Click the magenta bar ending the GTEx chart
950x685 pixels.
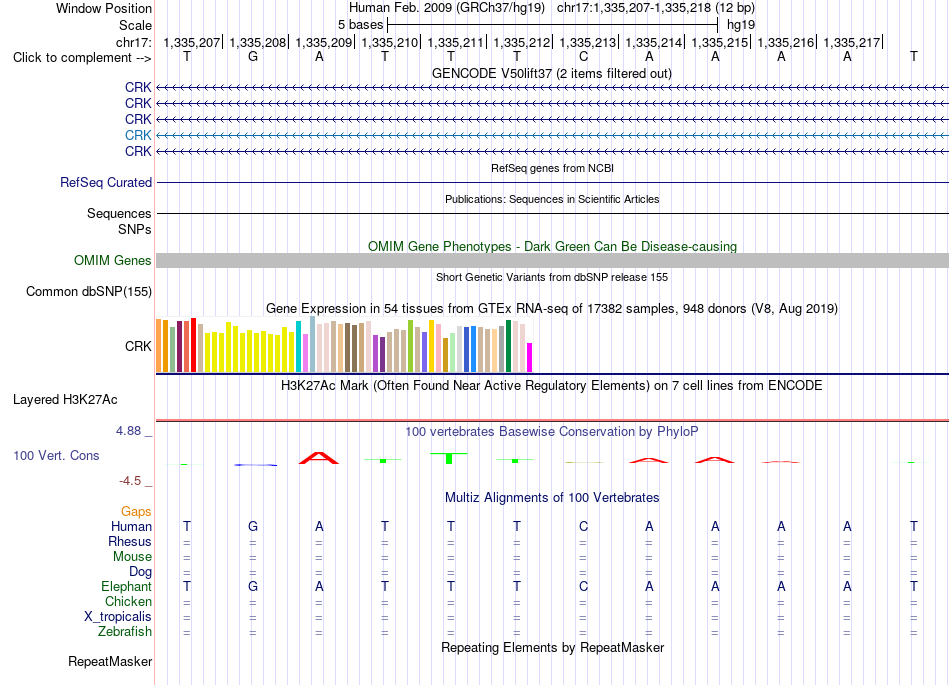530,357
